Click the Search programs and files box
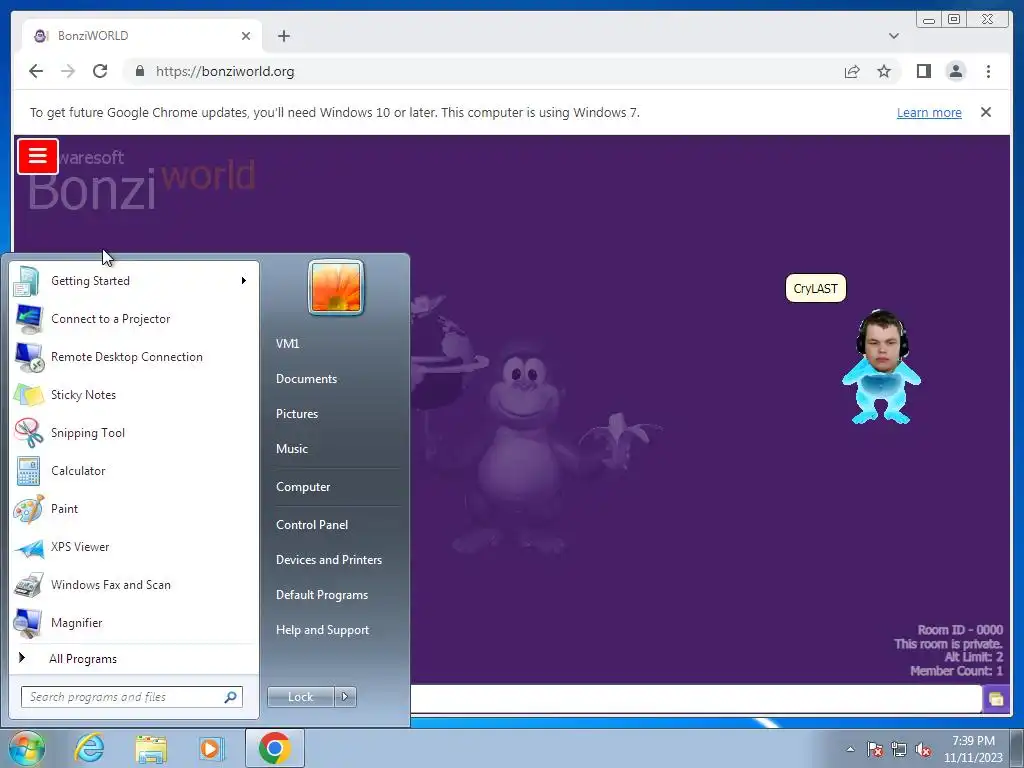 [x=131, y=697]
